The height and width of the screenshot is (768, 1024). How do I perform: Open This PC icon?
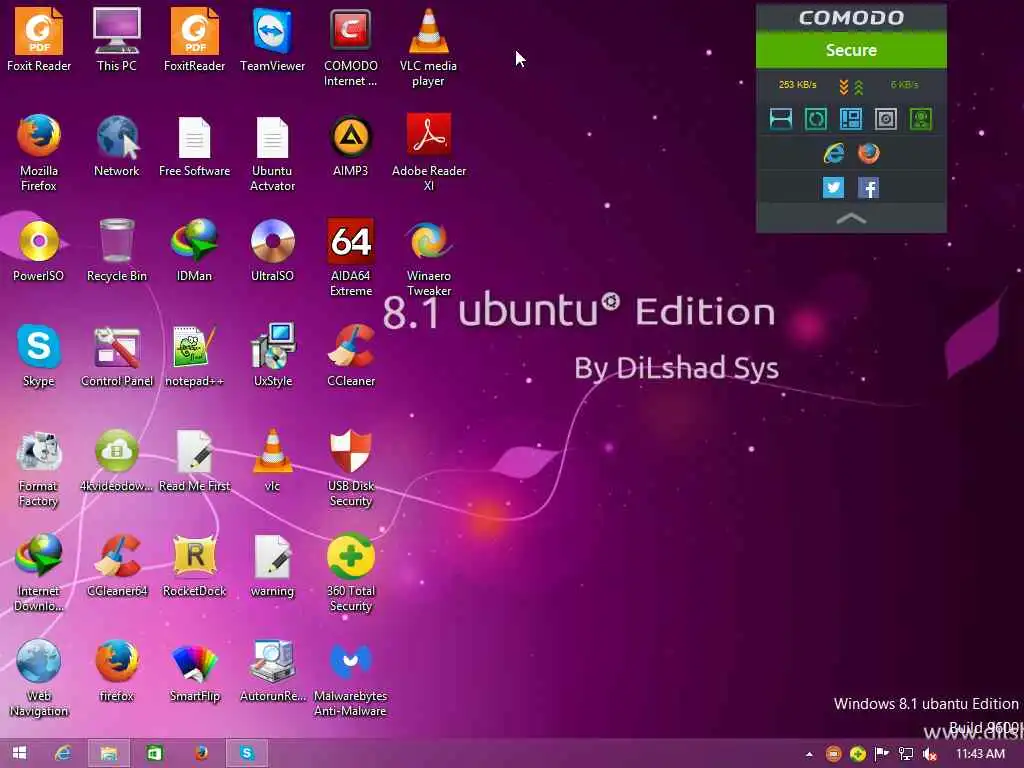pyautogui.click(x=116, y=39)
